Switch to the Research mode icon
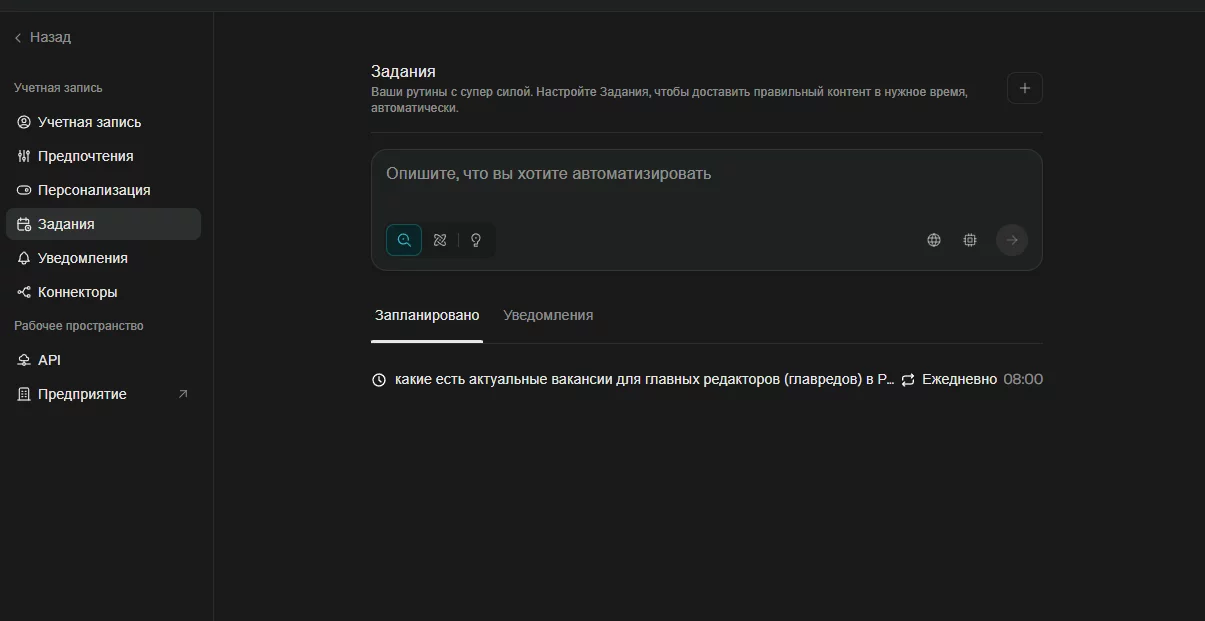This screenshot has height=621, width=1205. tap(440, 240)
